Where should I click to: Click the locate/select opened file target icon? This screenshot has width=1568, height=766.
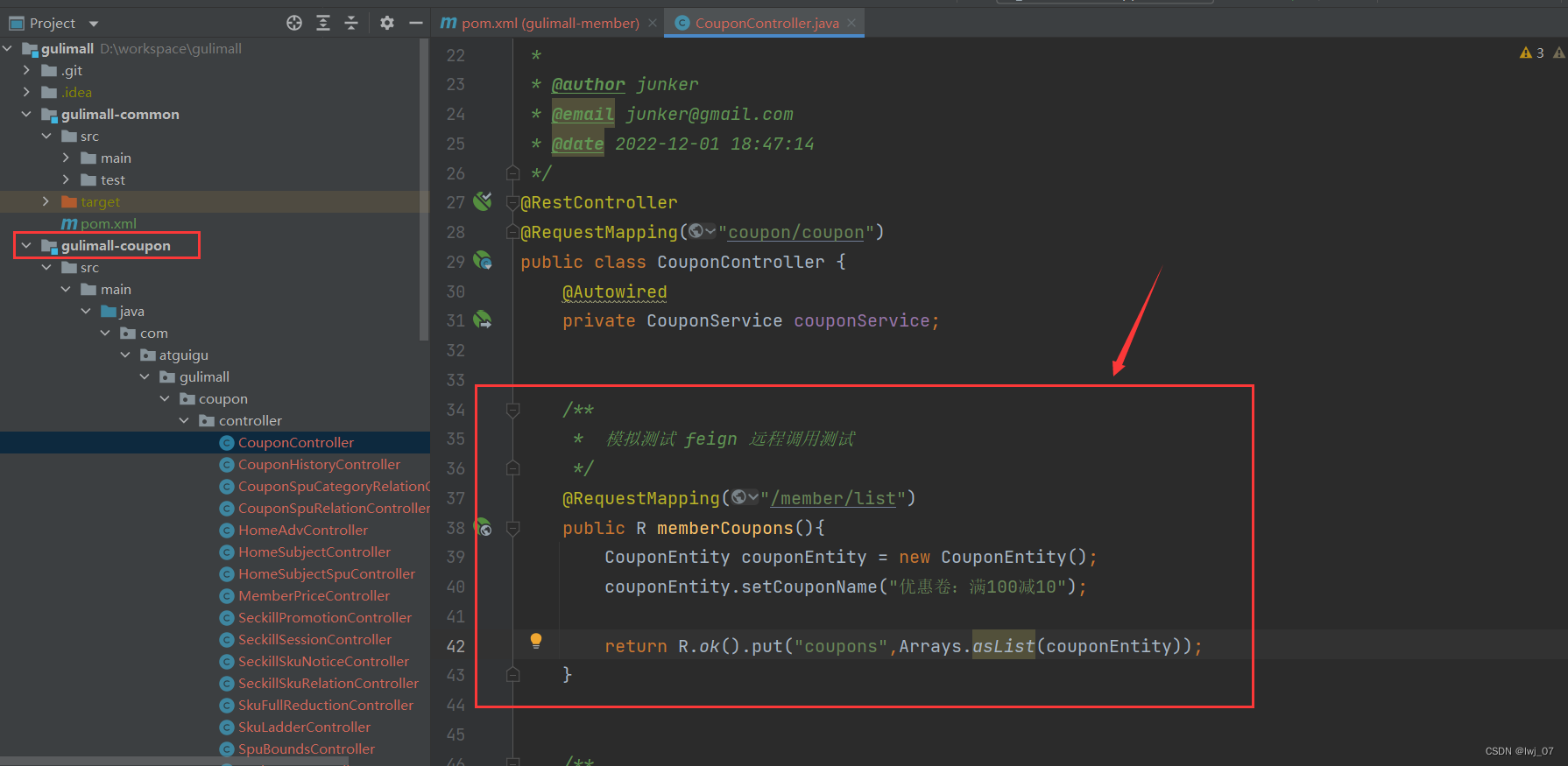(294, 23)
